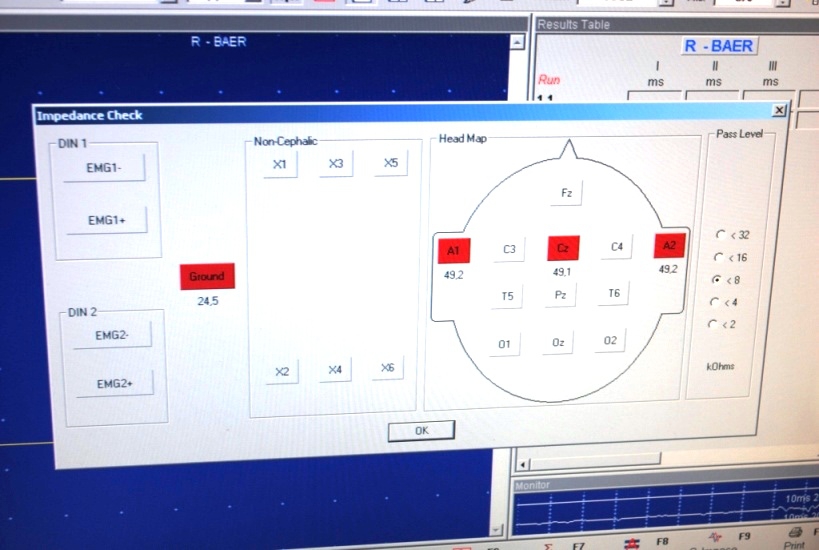
Task: Click the EMG2+ electrode button
Action: coord(115,384)
